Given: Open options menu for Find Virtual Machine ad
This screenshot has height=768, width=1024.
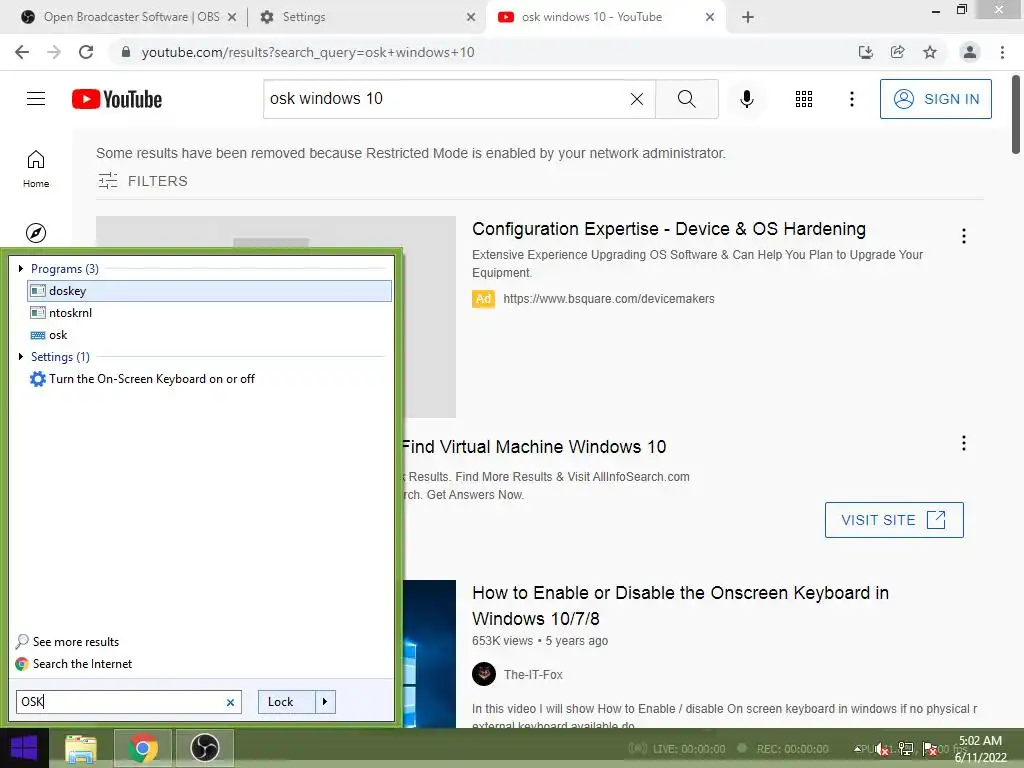Looking at the screenshot, I should (964, 443).
